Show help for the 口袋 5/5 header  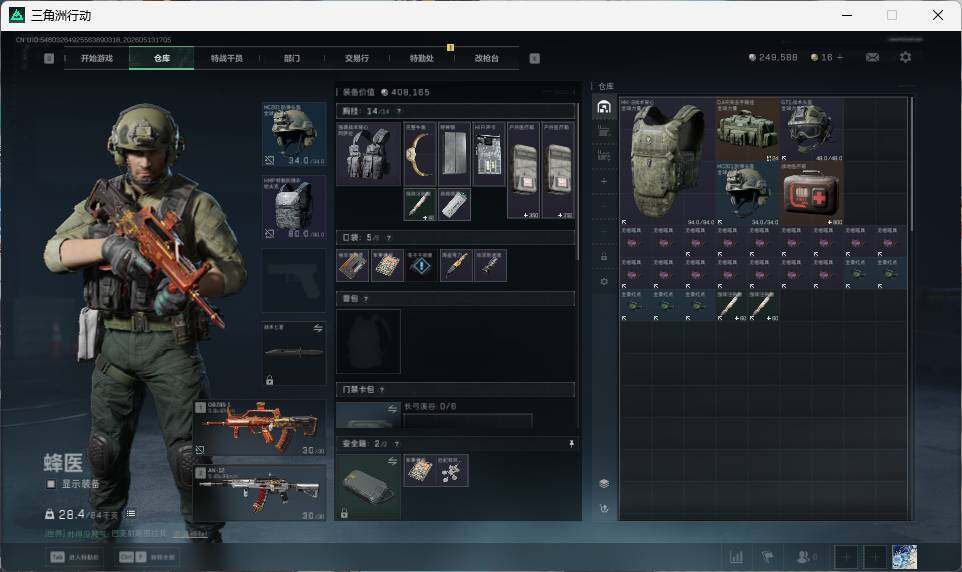tap(388, 238)
